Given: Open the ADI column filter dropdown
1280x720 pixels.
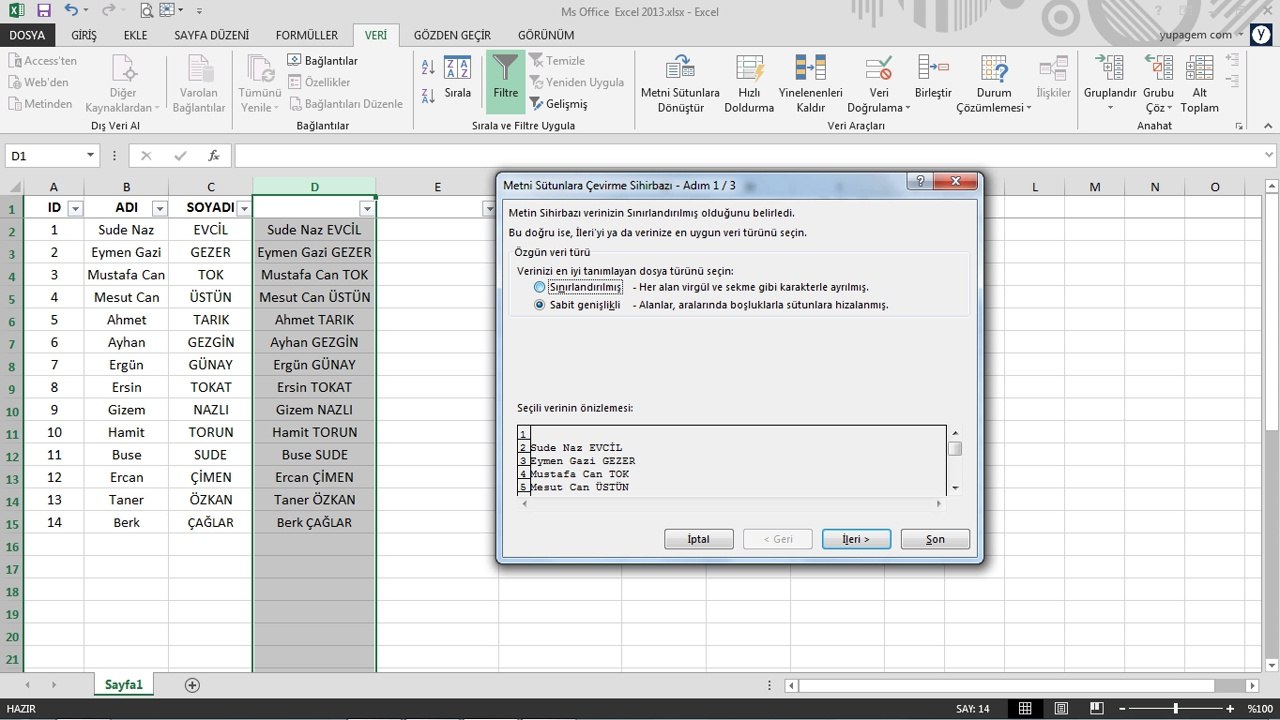Looking at the screenshot, I should tap(159, 208).
